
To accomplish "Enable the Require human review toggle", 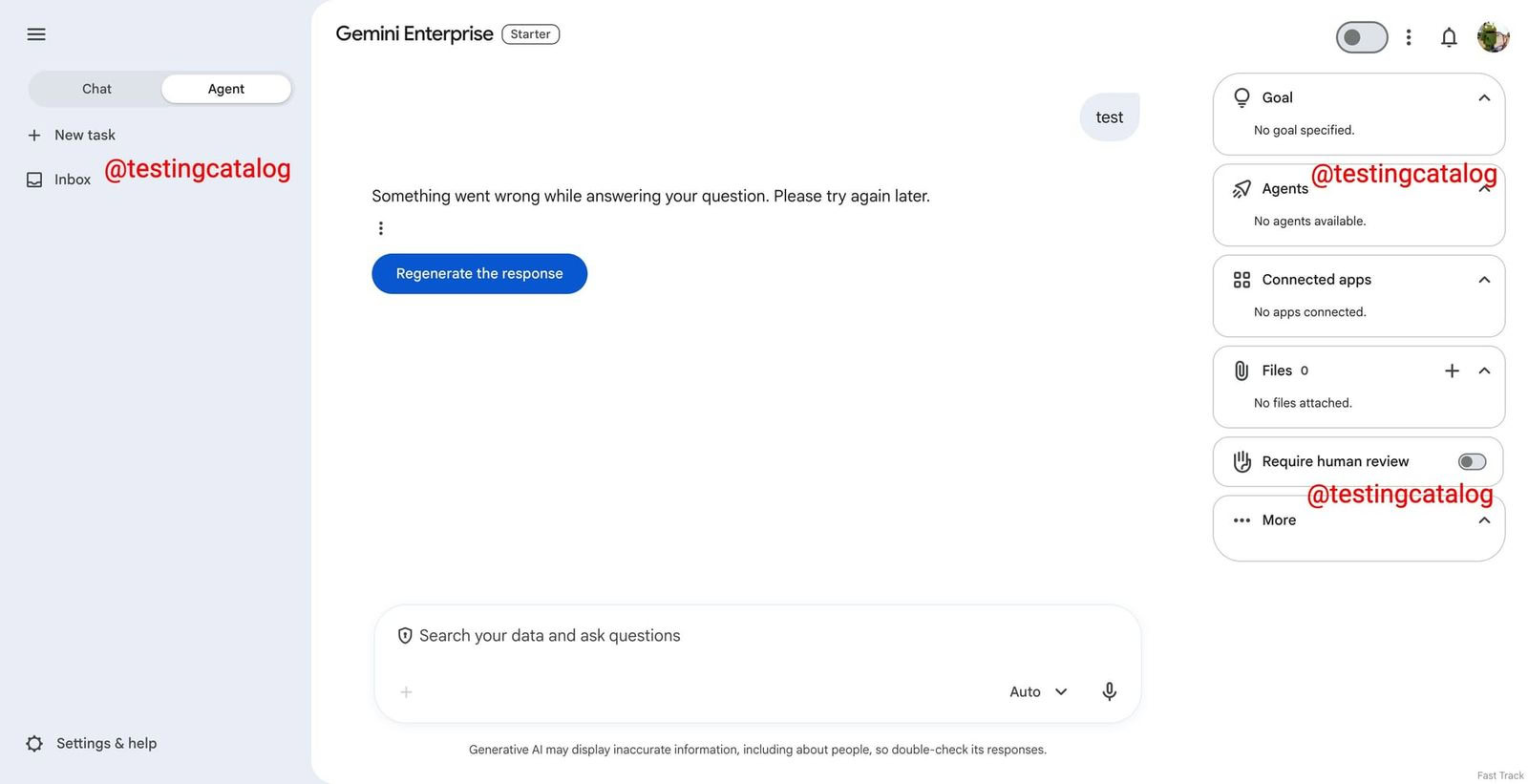I will (1472, 461).
